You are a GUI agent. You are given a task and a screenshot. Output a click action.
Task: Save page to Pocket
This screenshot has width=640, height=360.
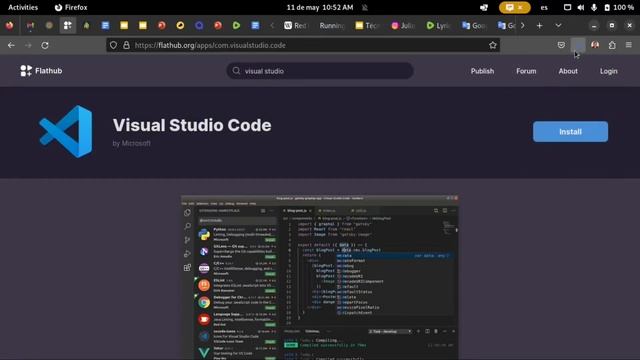pos(561,45)
